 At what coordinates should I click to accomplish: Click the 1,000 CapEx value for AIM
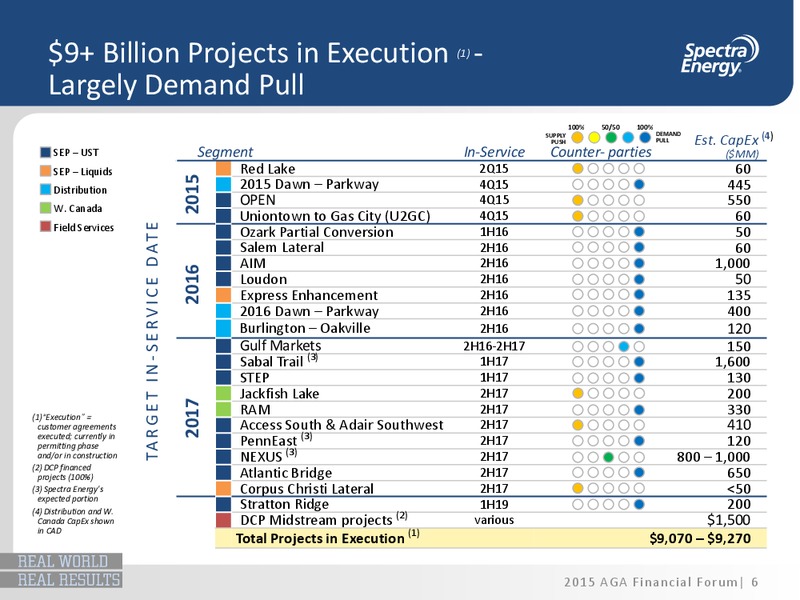[732, 263]
